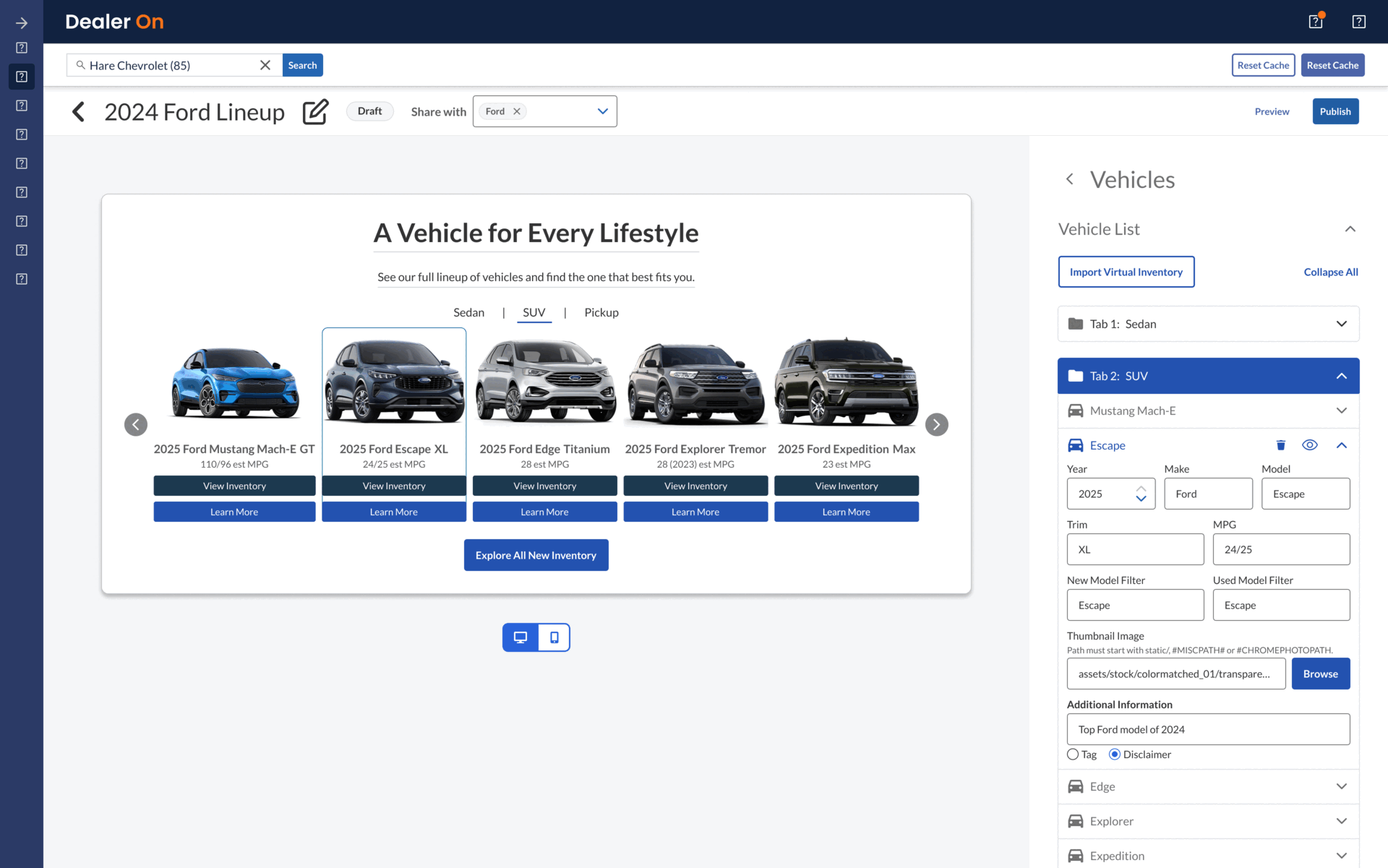The height and width of the screenshot is (868, 1388).
Task: Click Collapse All link
Action: click(x=1331, y=272)
